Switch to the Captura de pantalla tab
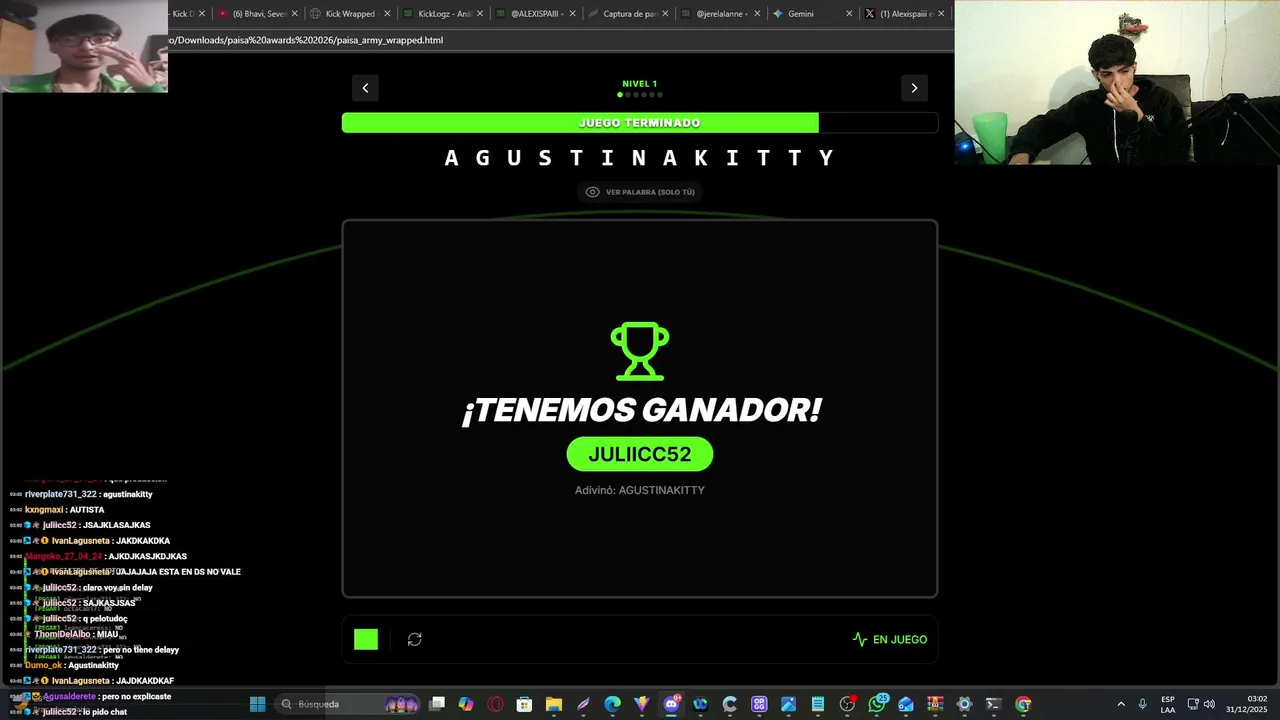This screenshot has width=1280, height=720. click(628, 14)
